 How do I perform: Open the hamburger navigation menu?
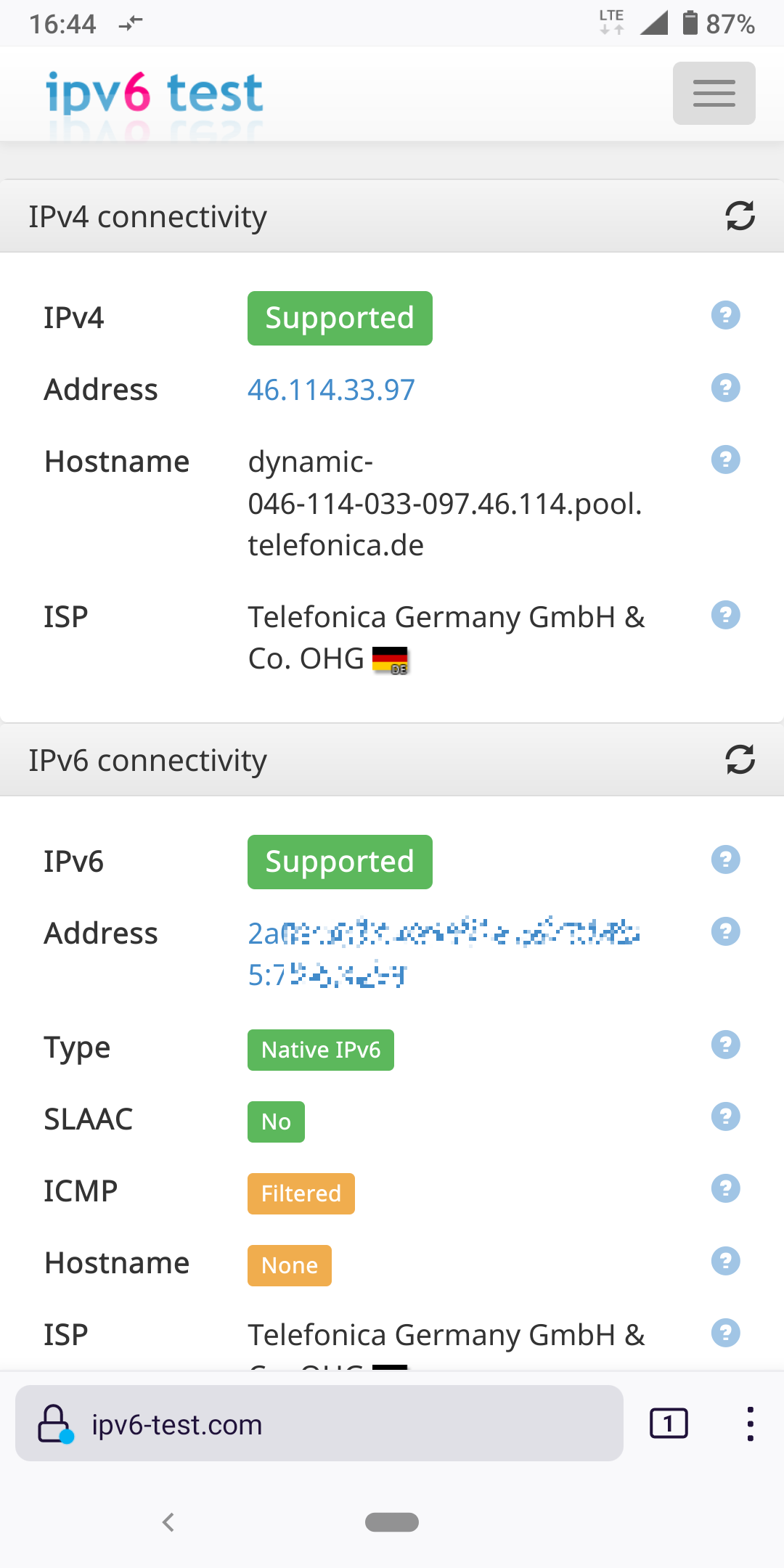pyautogui.click(x=714, y=94)
